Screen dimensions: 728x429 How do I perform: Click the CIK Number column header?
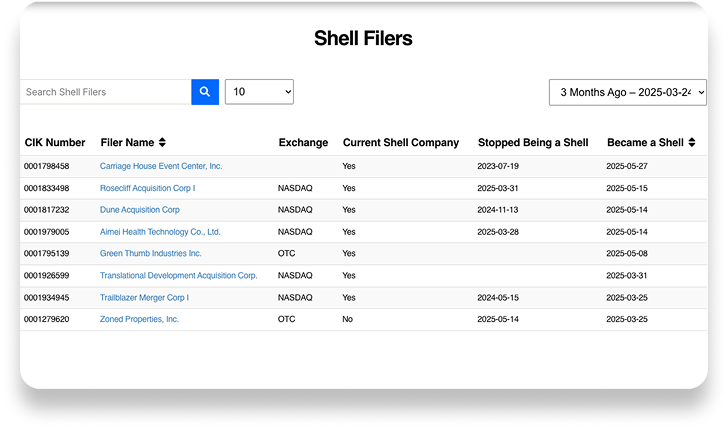click(55, 143)
